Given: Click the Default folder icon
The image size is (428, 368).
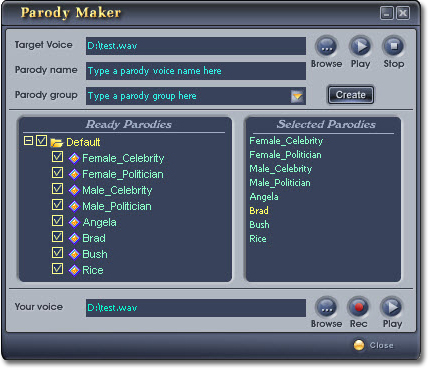Looking at the screenshot, I should tap(56, 143).
